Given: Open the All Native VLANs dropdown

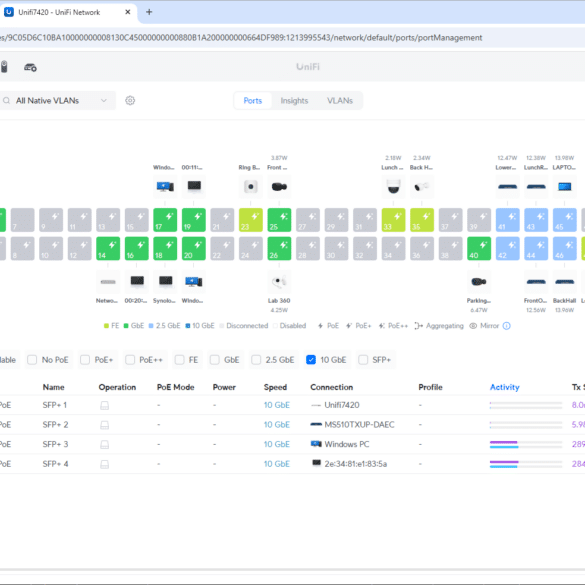Looking at the screenshot, I should [x=57, y=100].
